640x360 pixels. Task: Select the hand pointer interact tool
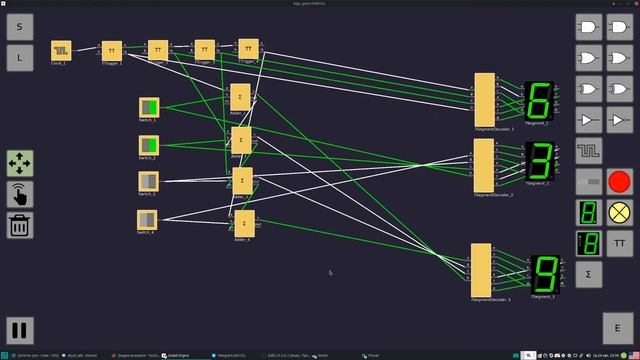(20, 194)
